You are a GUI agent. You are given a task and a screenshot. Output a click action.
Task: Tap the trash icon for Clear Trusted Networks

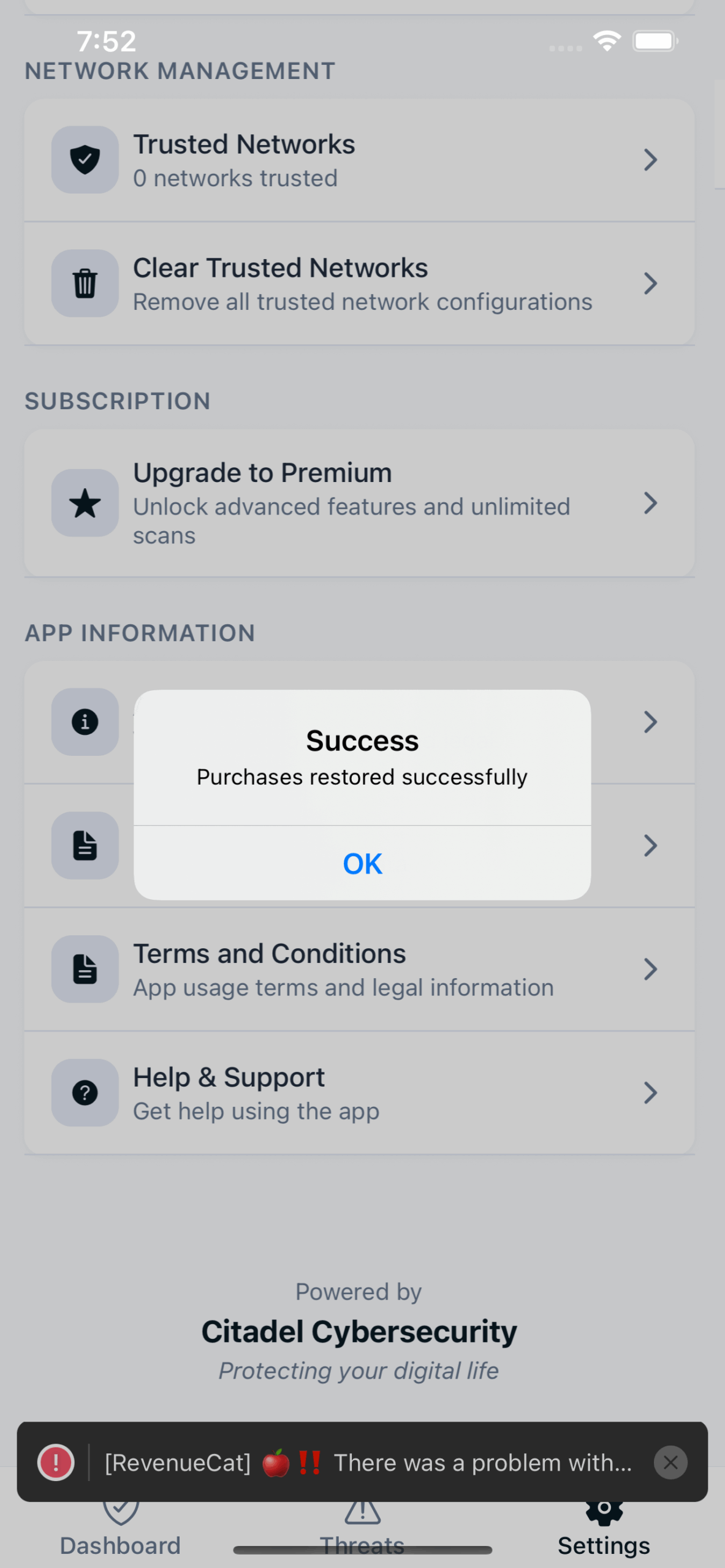point(85,283)
